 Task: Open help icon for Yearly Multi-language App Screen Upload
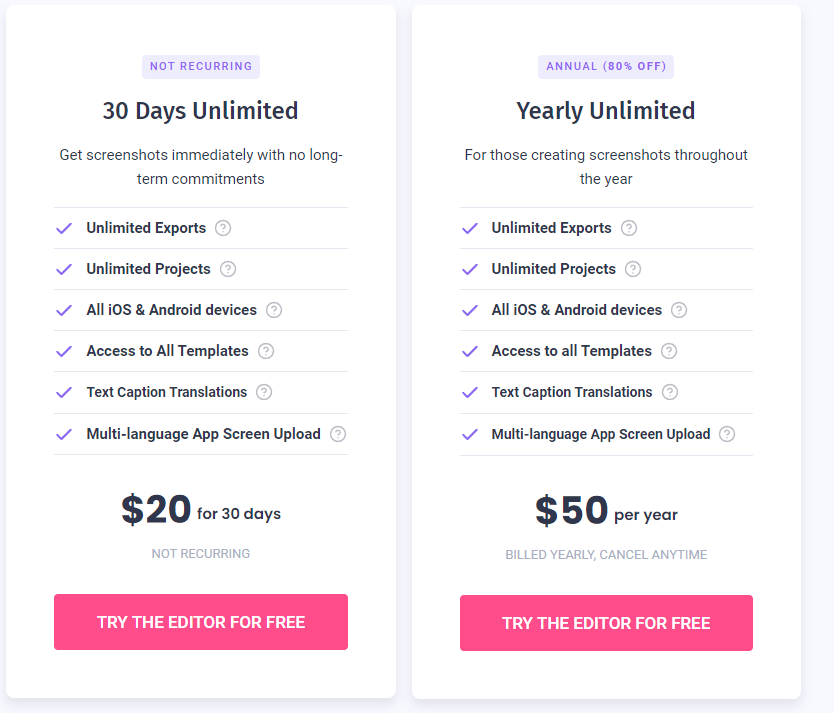[727, 434]
